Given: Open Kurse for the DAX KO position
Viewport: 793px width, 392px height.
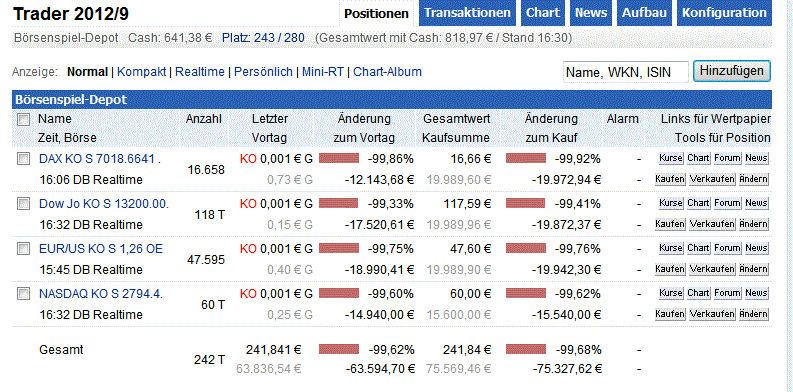Looking at the screenshot, I should (x=671, y=158).
